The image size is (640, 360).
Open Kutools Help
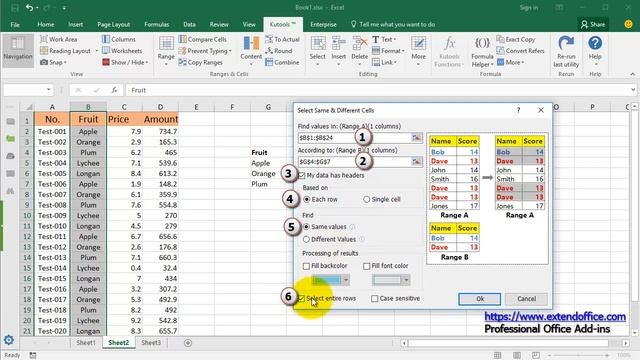[595, 50]
